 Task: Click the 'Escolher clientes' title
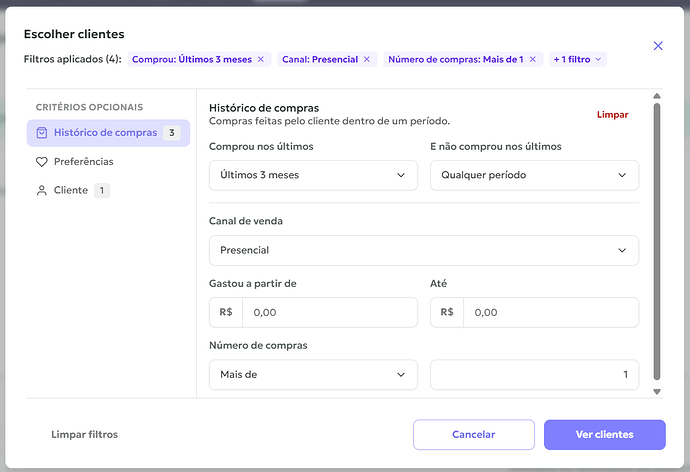(74, 34)
